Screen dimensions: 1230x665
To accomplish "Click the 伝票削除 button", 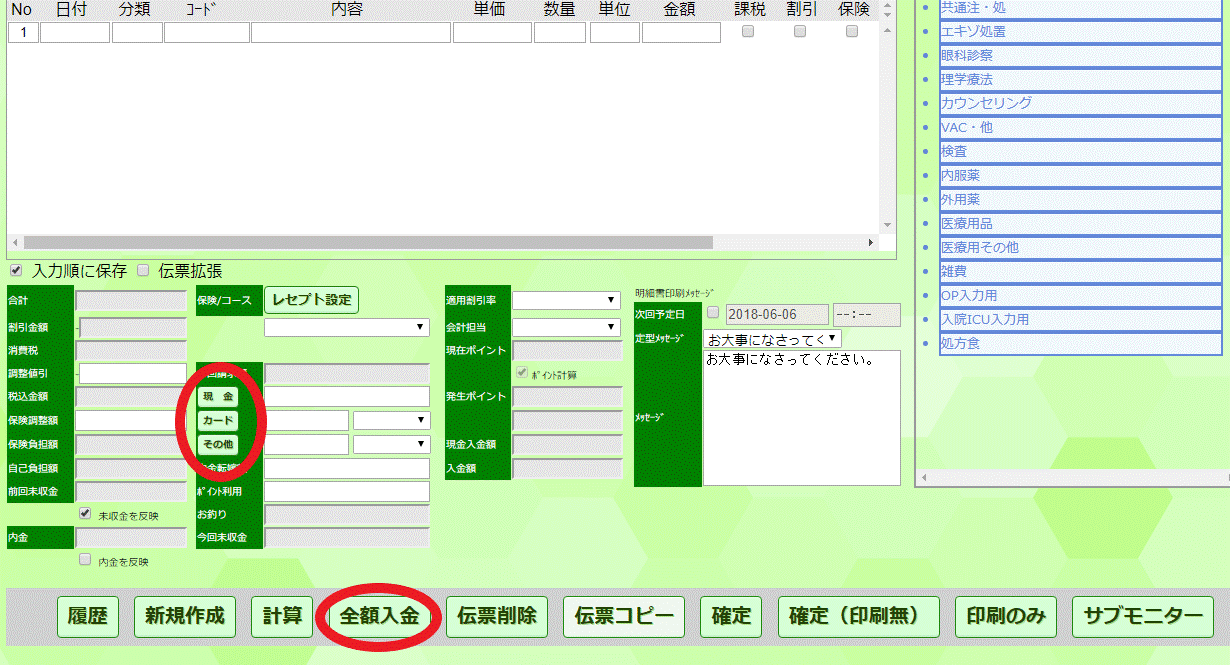I will [496, 617].
